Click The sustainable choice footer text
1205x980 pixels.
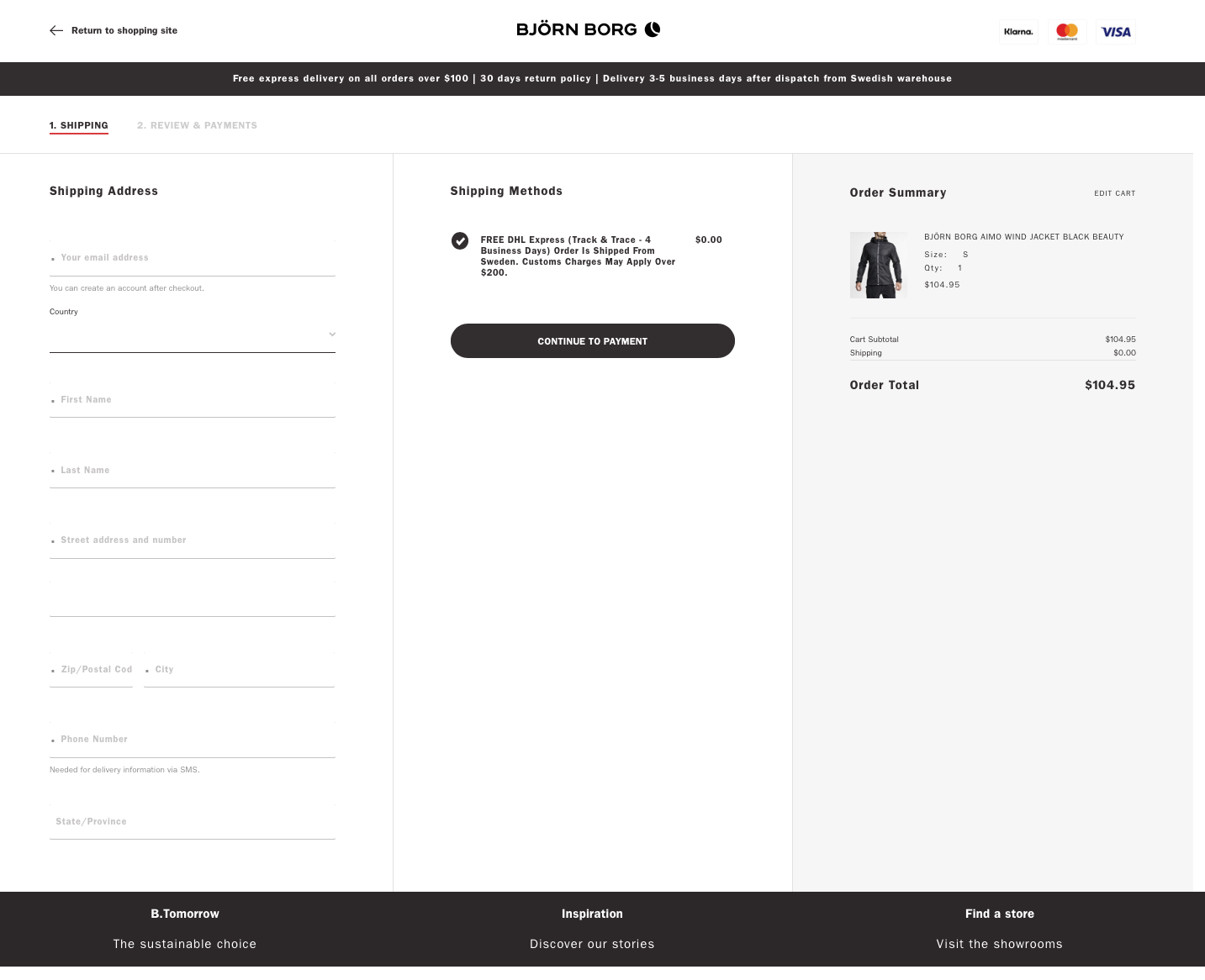coord(185,944)
